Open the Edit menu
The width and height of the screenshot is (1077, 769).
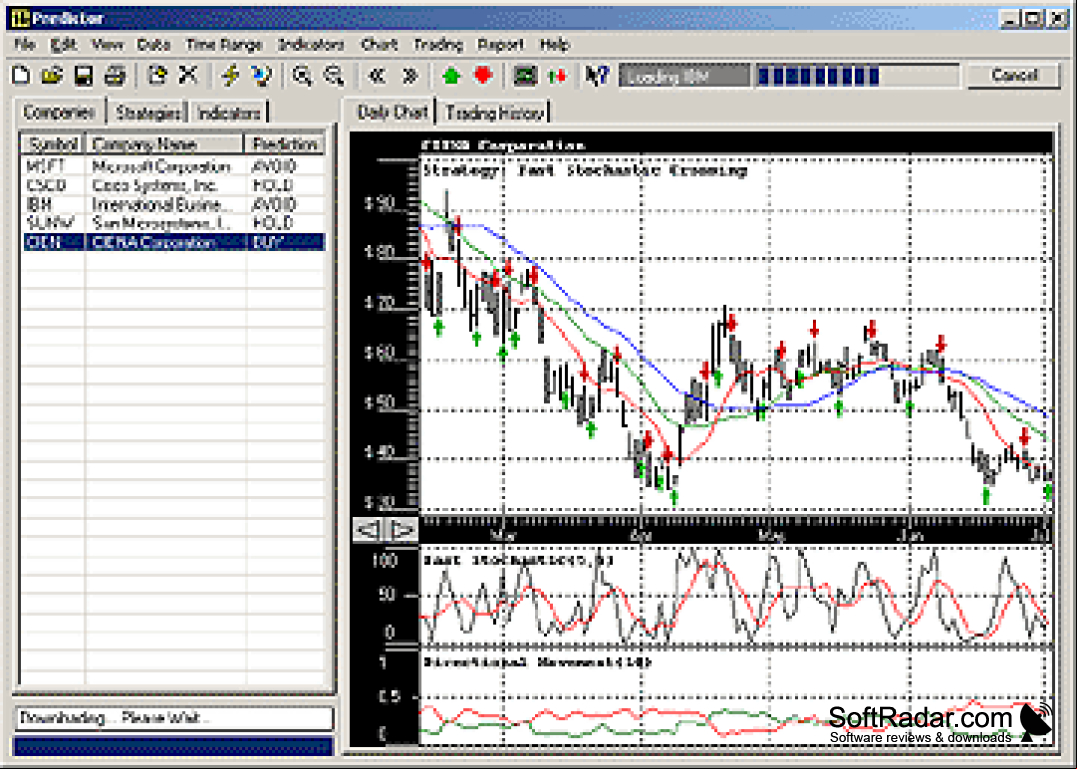click(x=63, y=45)
